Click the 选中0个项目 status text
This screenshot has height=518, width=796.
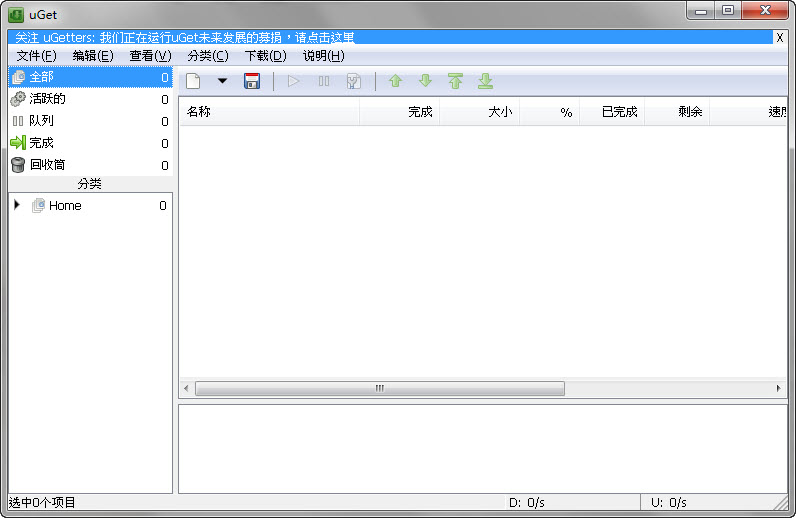click(42, 503)
